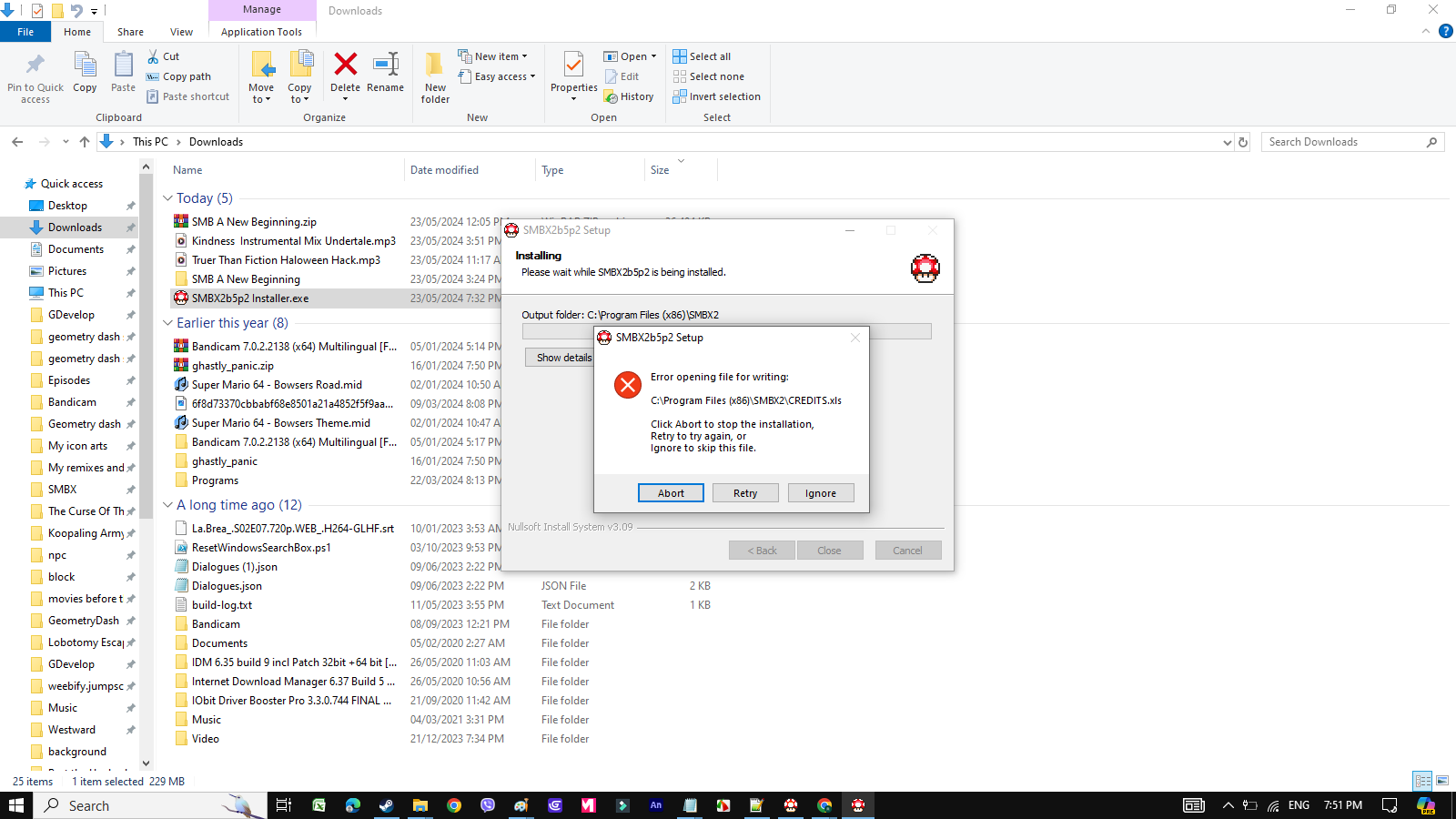1456x819 pixels.
Task: Click the Edit ribbon button
Action: tap(622, 76)
